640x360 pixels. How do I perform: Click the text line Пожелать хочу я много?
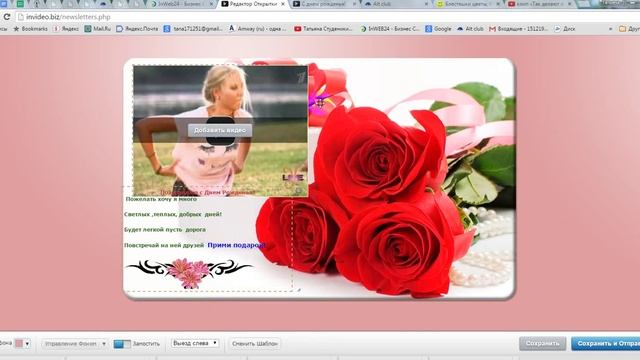point(161,199)
